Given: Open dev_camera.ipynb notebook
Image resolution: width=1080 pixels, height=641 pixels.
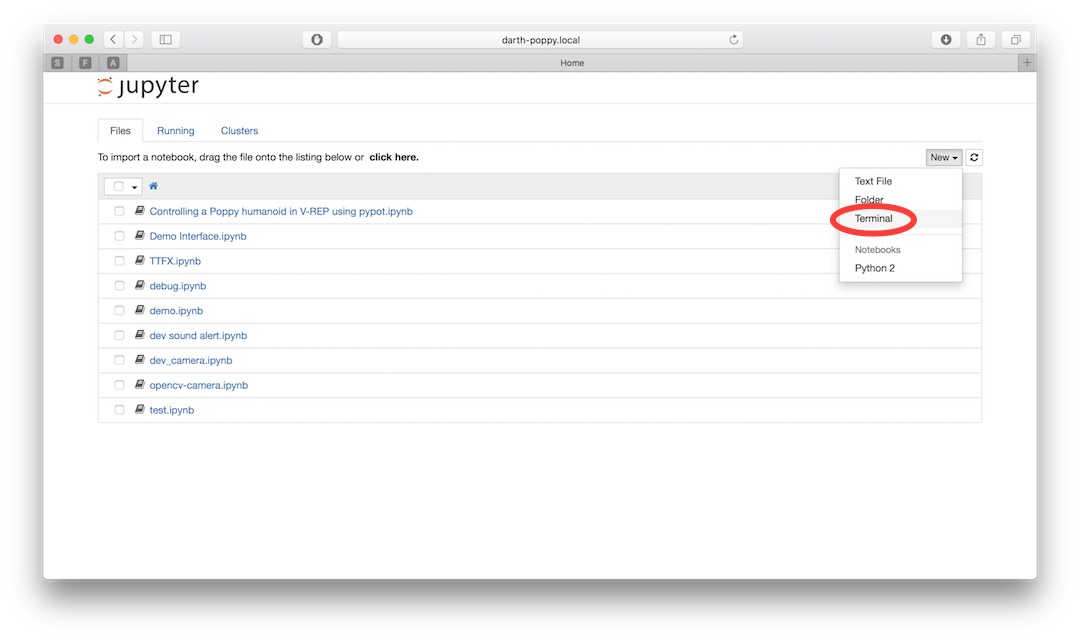Looking at the screenshot, I should coord(191,360).
